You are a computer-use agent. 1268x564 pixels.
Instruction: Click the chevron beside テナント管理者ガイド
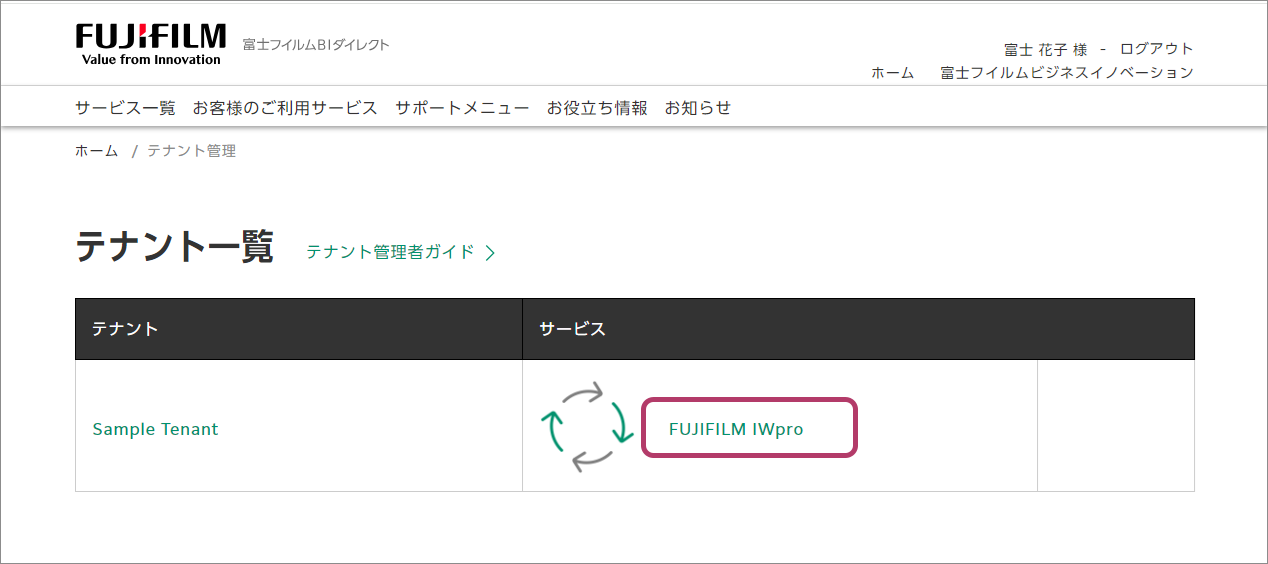[x=490, y=253]
